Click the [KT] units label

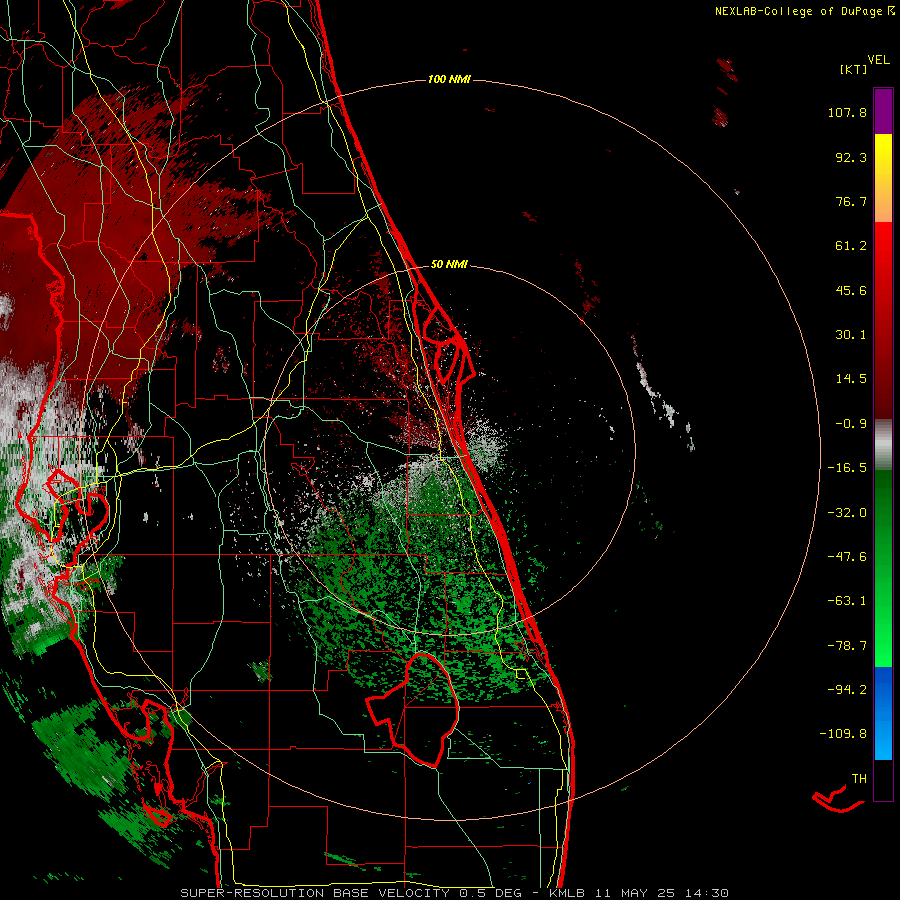(854, 69)
